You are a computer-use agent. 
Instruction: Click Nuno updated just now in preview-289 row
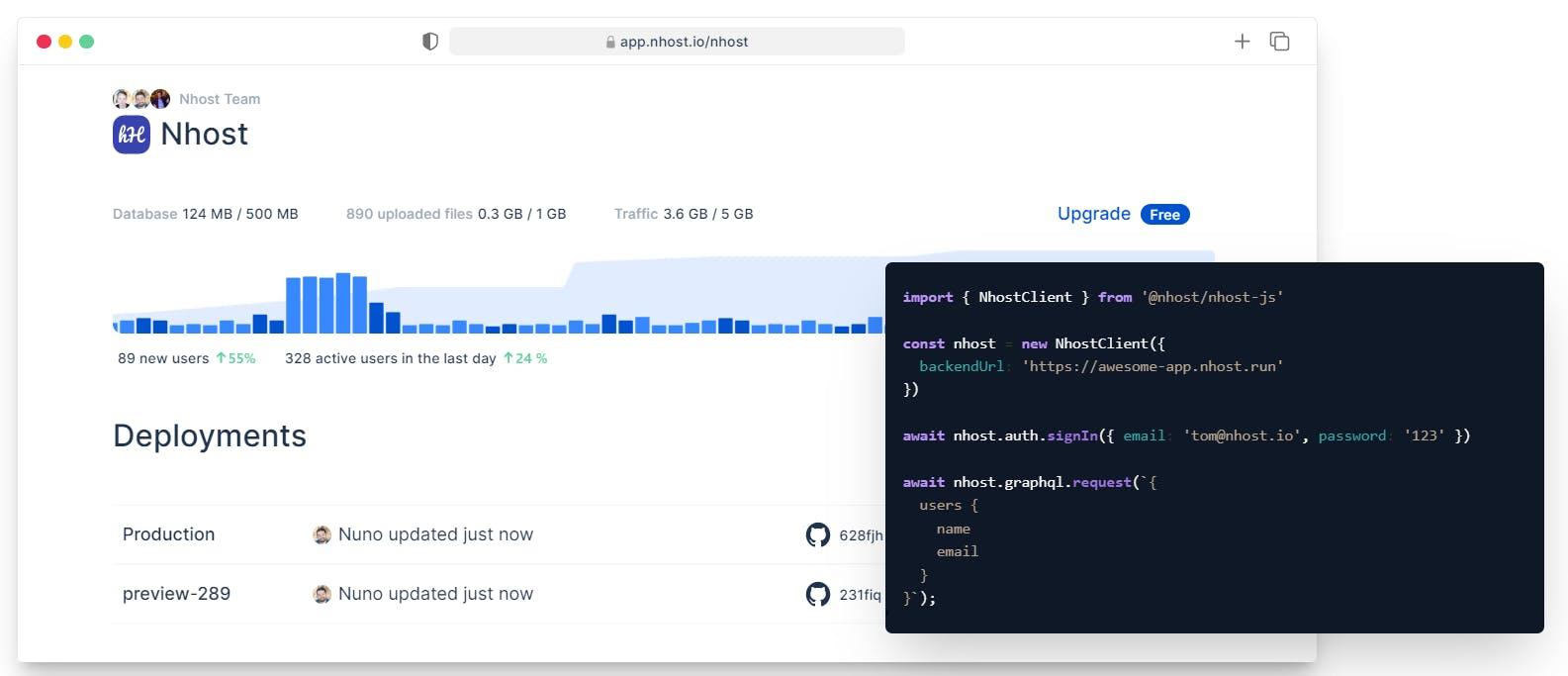point(435,594)
